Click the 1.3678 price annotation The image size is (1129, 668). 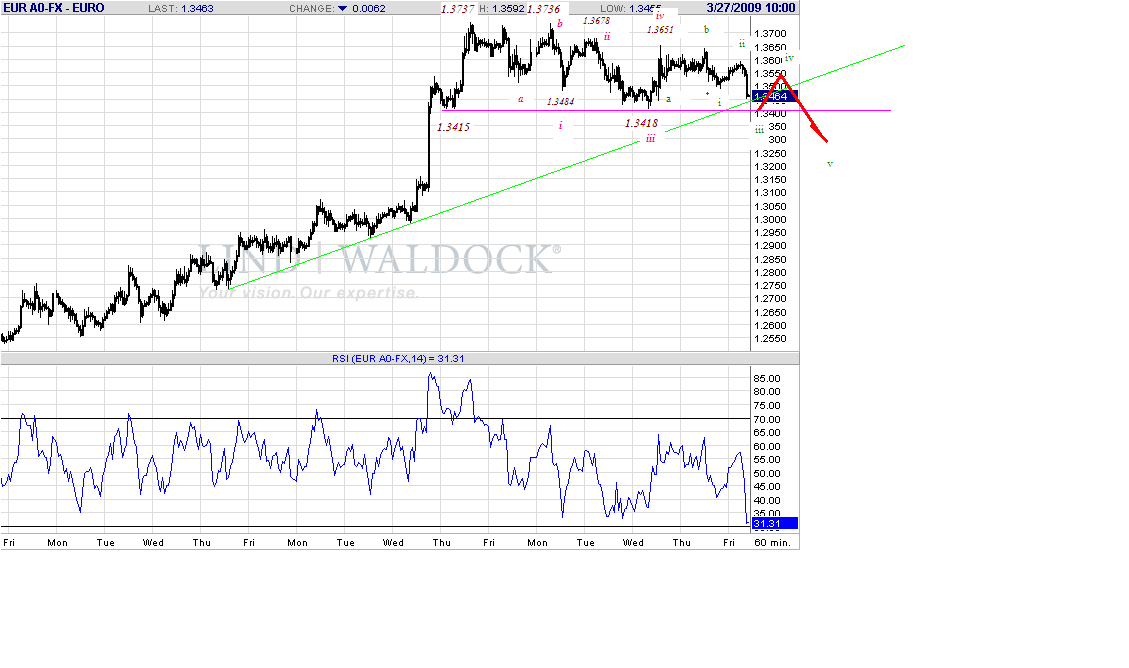tap(596, 21)
